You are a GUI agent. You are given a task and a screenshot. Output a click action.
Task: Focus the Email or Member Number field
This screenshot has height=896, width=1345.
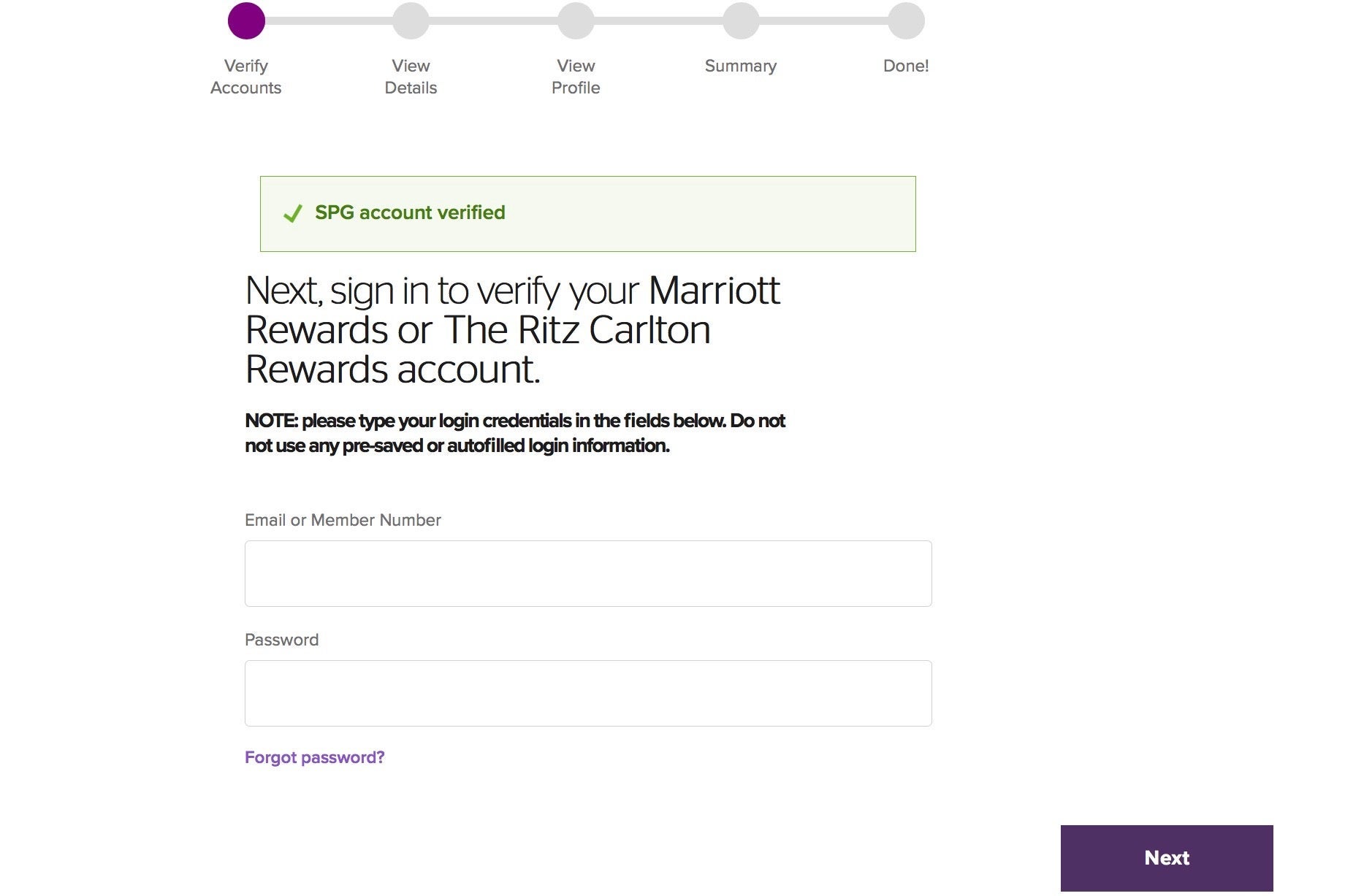(588, 573)
